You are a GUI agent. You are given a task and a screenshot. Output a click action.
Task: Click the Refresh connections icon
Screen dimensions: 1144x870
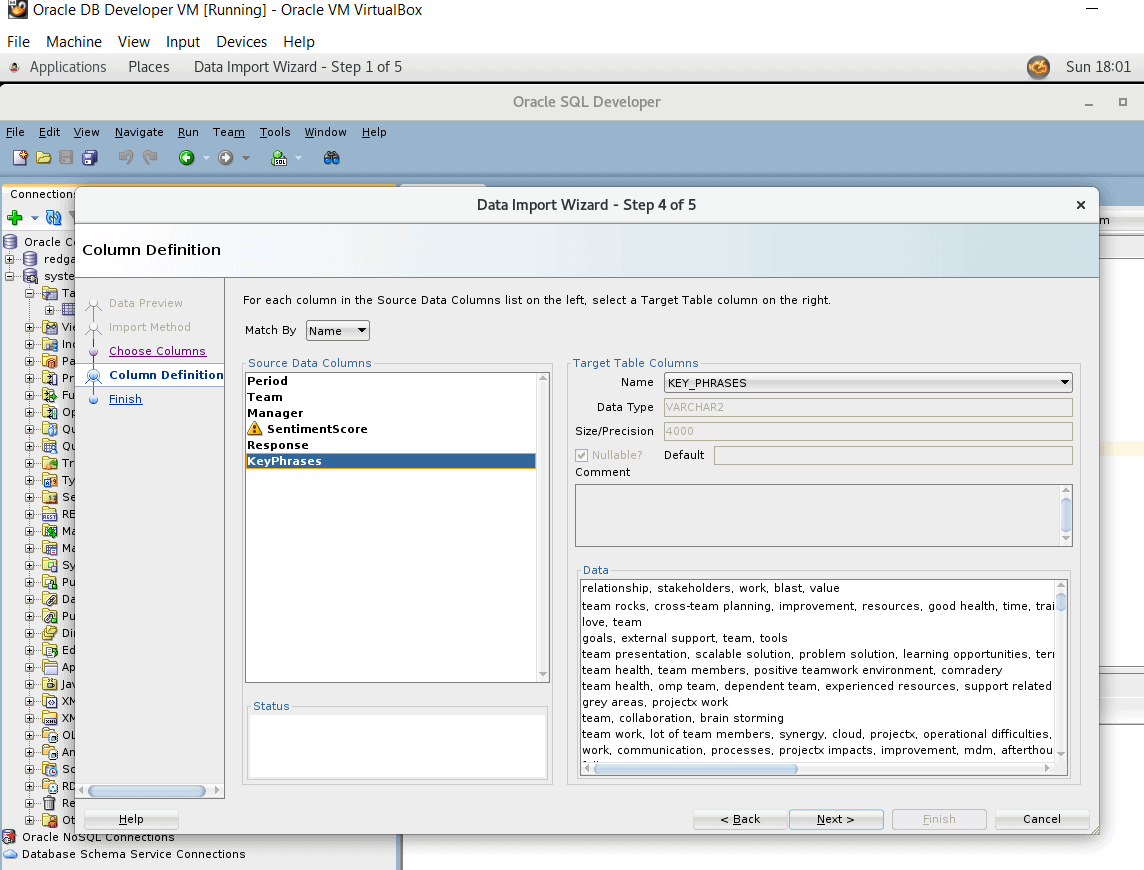(53, 218)
